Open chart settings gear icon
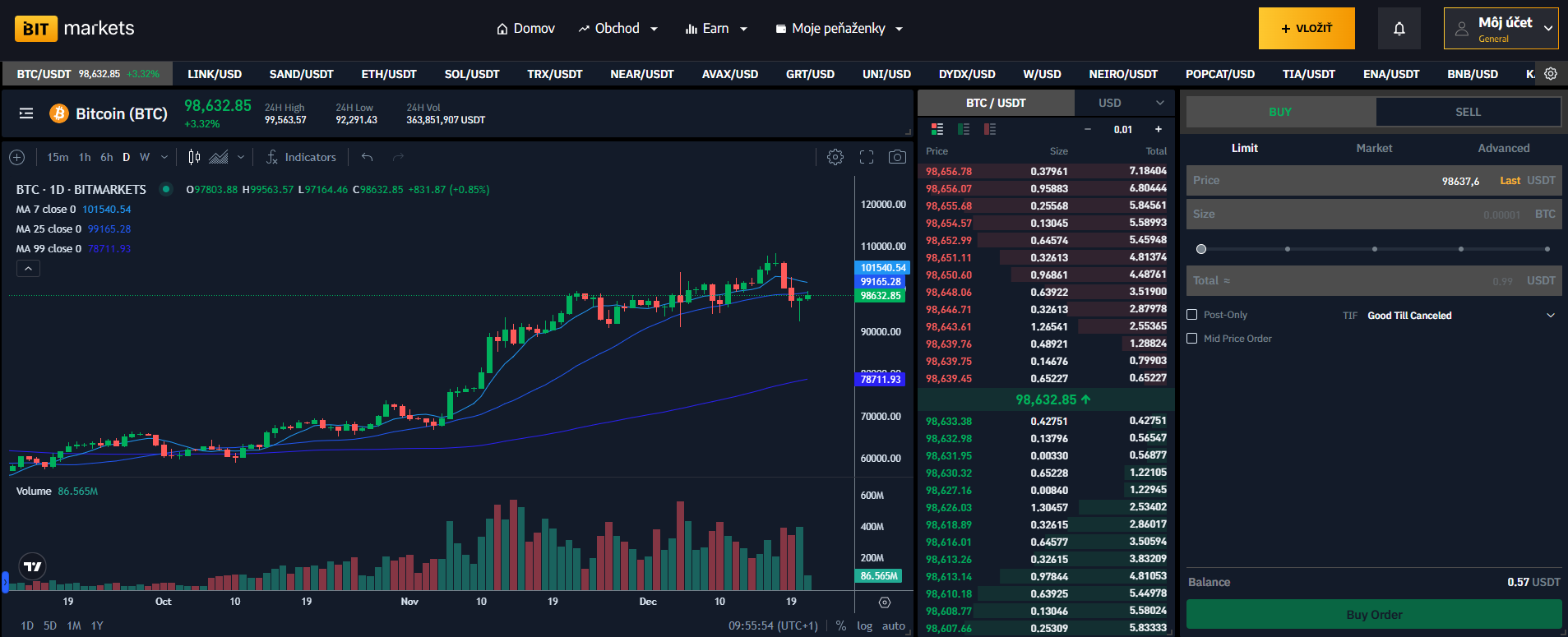The image size is (1568, 637). [x=835, y=157]
